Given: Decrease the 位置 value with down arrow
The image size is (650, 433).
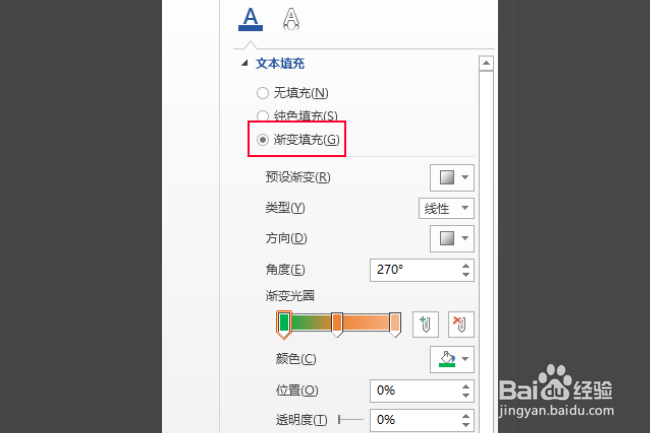Looking at the screenshot, I should (466, 395).
